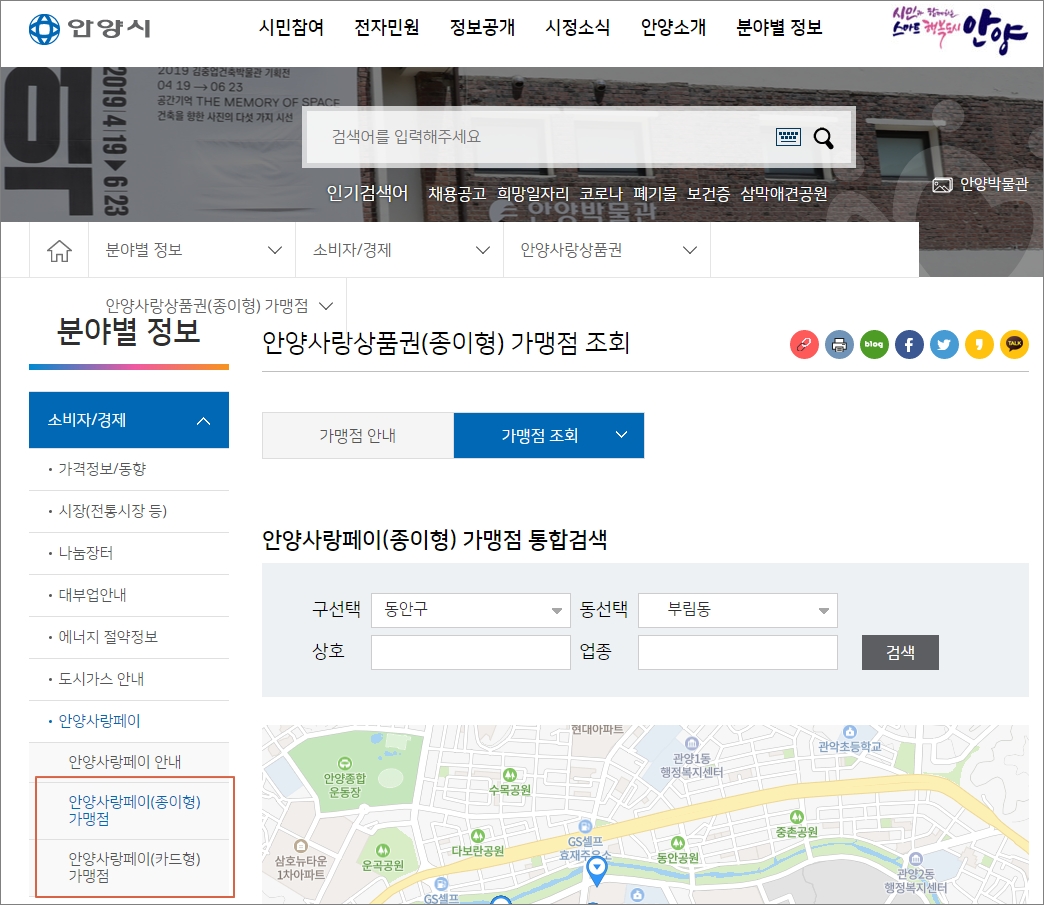Open sidebar item 나눔장터
Viewport: 1044px width, 905px height.
(x=85, y=553)
